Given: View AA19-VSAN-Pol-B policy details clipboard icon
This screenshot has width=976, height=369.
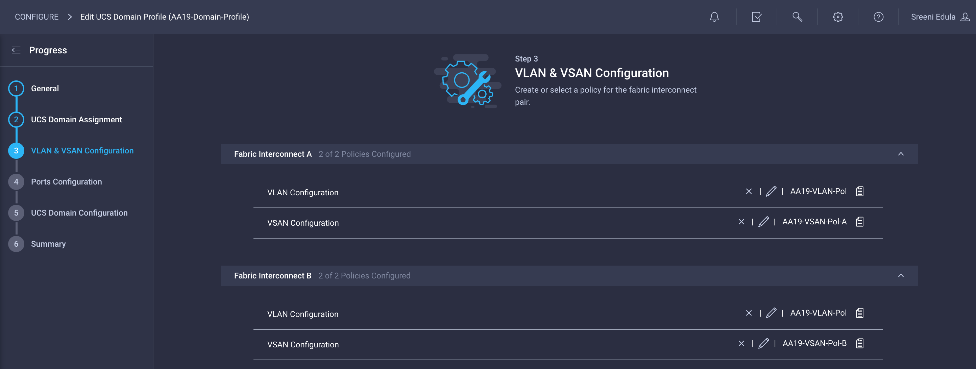Looking at the screenshot, I should point(860,343).
